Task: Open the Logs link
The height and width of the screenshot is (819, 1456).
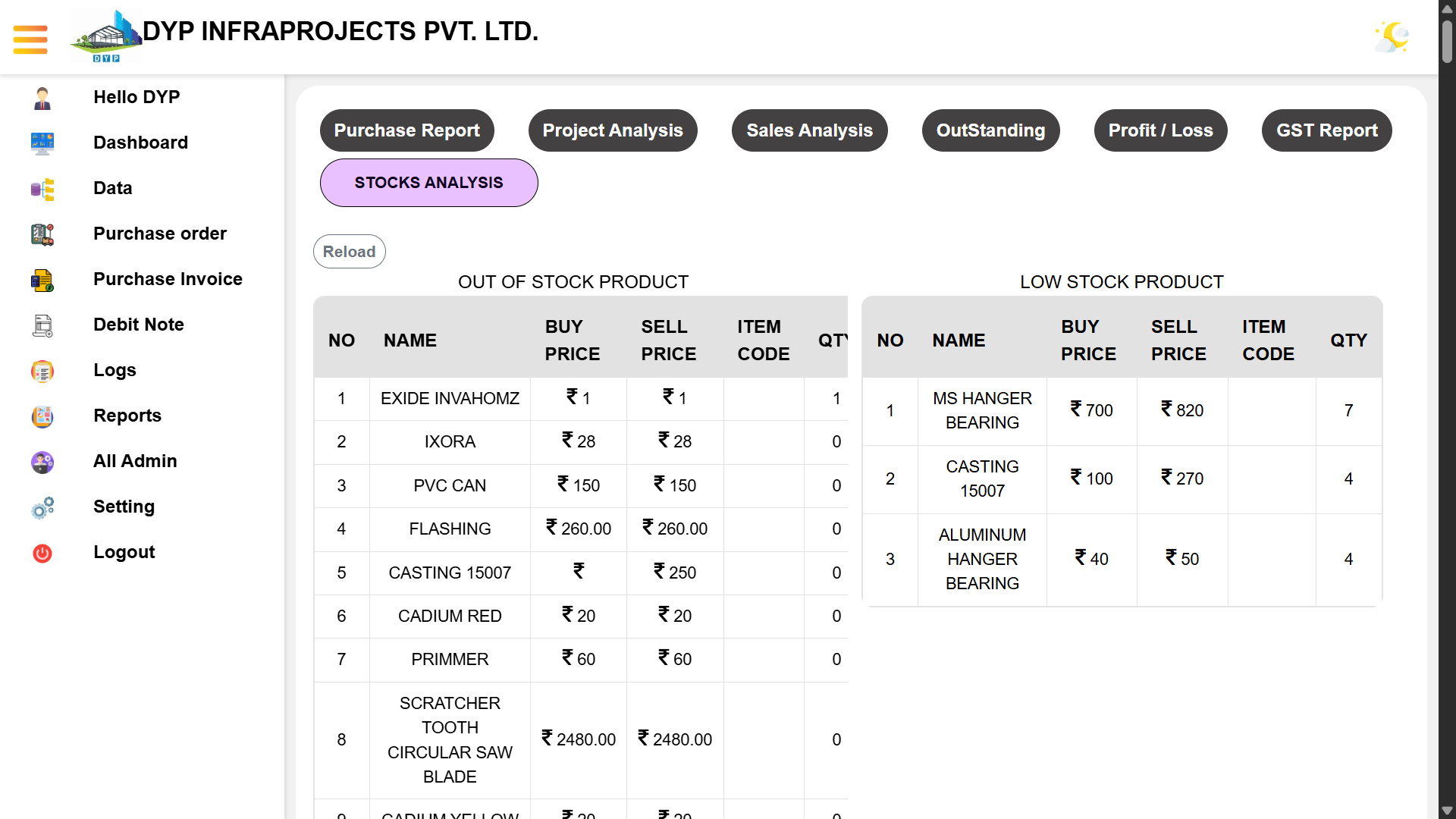Action: click(x=115, y=370)
